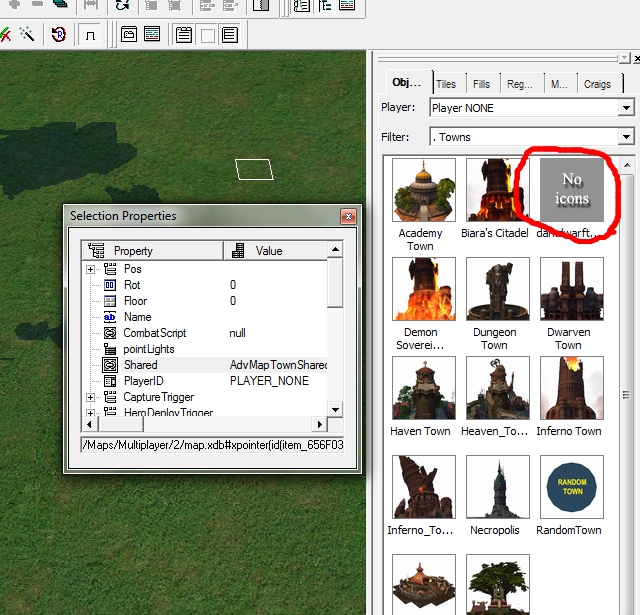Select the RandomTown thumbnail
The height and width of the screenshot is (615, 640).
pyautogui.click(x=571, y=487)
